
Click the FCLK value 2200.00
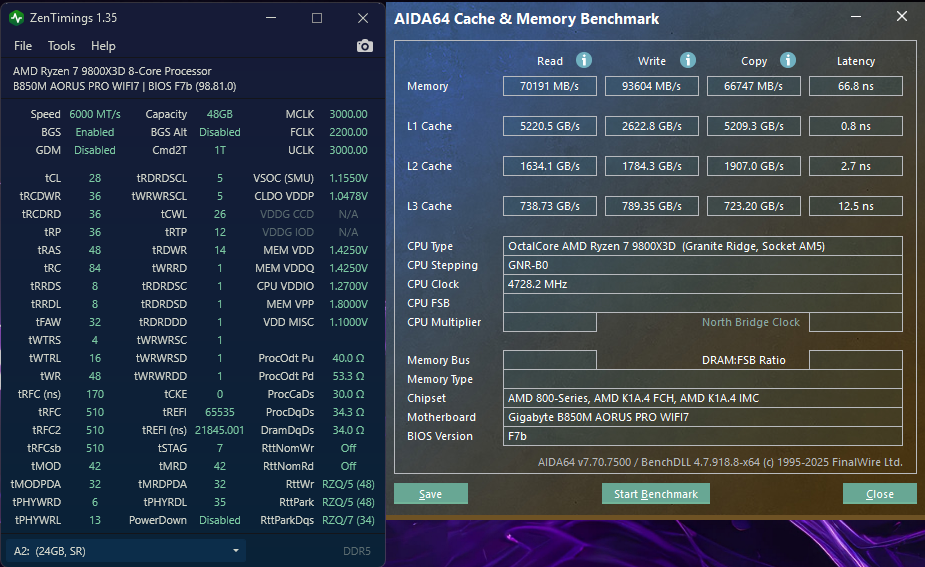(x=348, y=132)
